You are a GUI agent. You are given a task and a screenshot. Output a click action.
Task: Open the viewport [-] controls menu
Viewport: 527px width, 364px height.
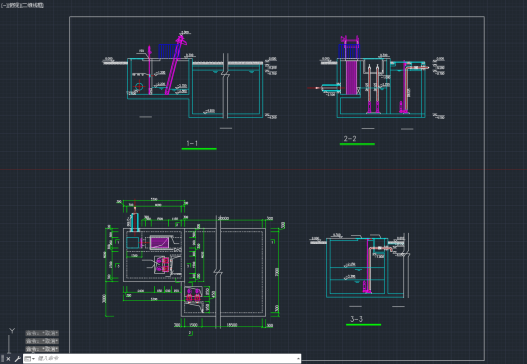(x=3, y=5)
